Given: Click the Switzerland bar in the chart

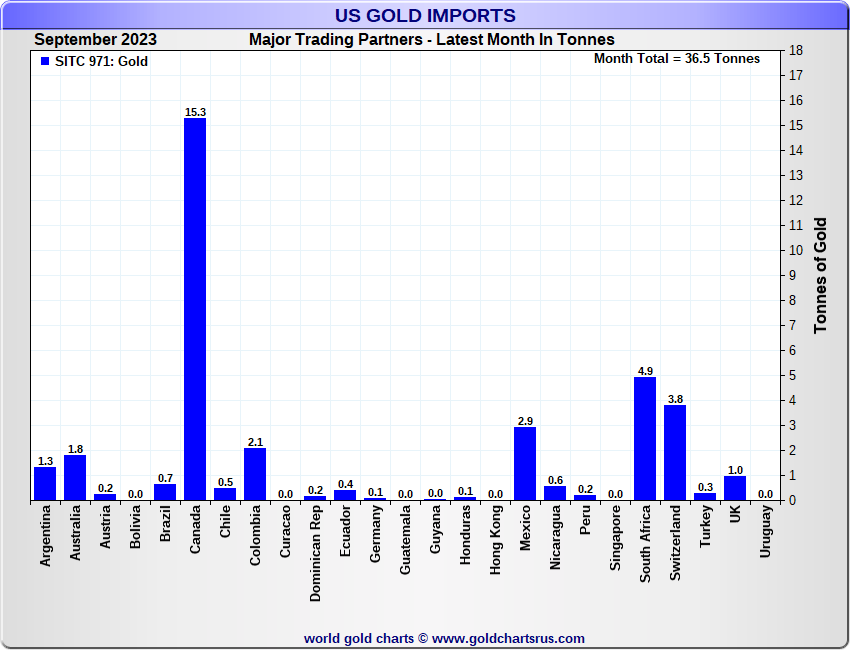Looking at the screenshot, I should (675, 452).
